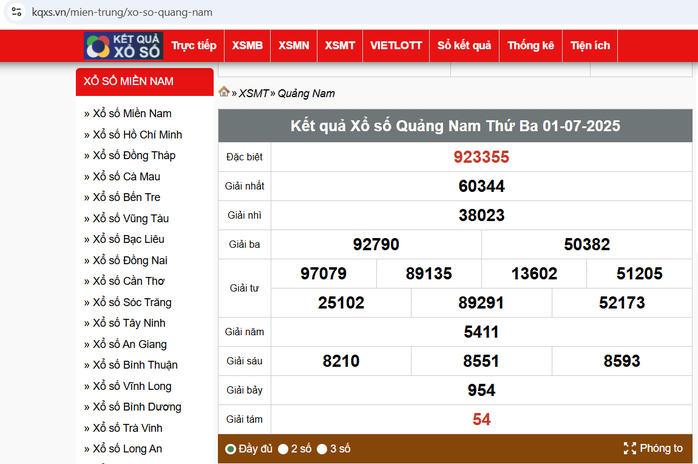This screenshot has width=698, height=464.
Task: Select the 2 số radio option
Action: tap(283, 449)
